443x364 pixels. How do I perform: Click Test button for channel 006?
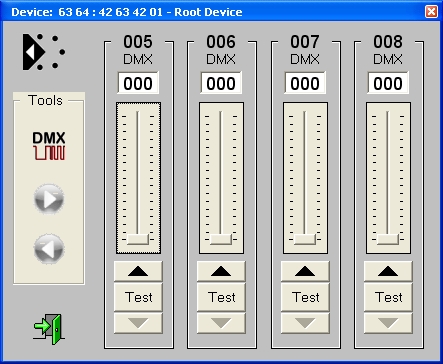(221, 297)
